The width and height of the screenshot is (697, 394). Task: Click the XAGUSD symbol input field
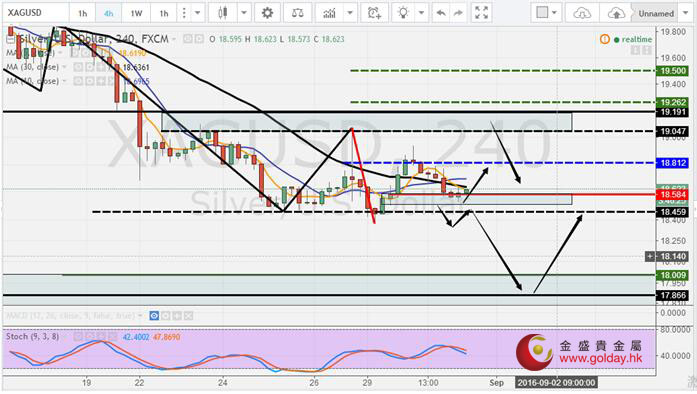(35, 13)
